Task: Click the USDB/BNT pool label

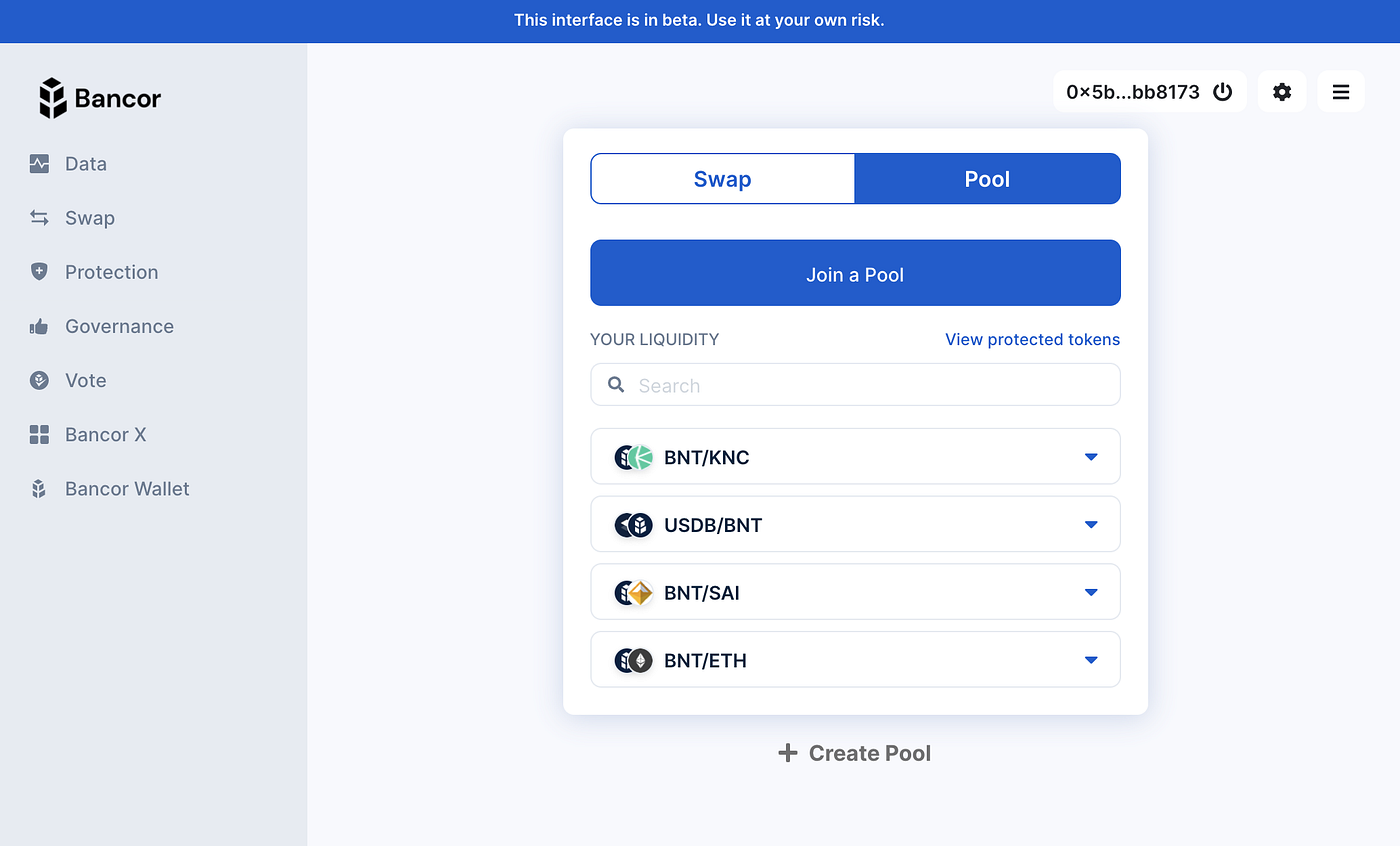Action: point(713,525)
